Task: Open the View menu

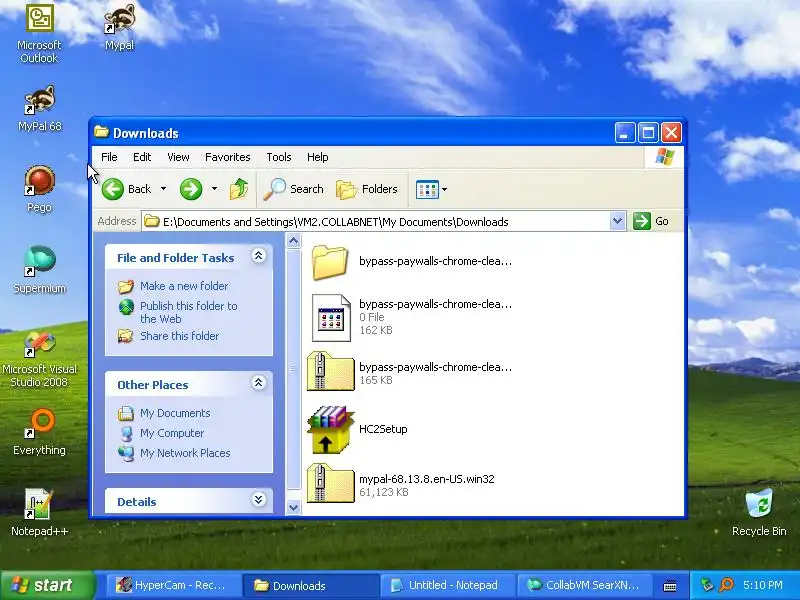Action: 178,157
